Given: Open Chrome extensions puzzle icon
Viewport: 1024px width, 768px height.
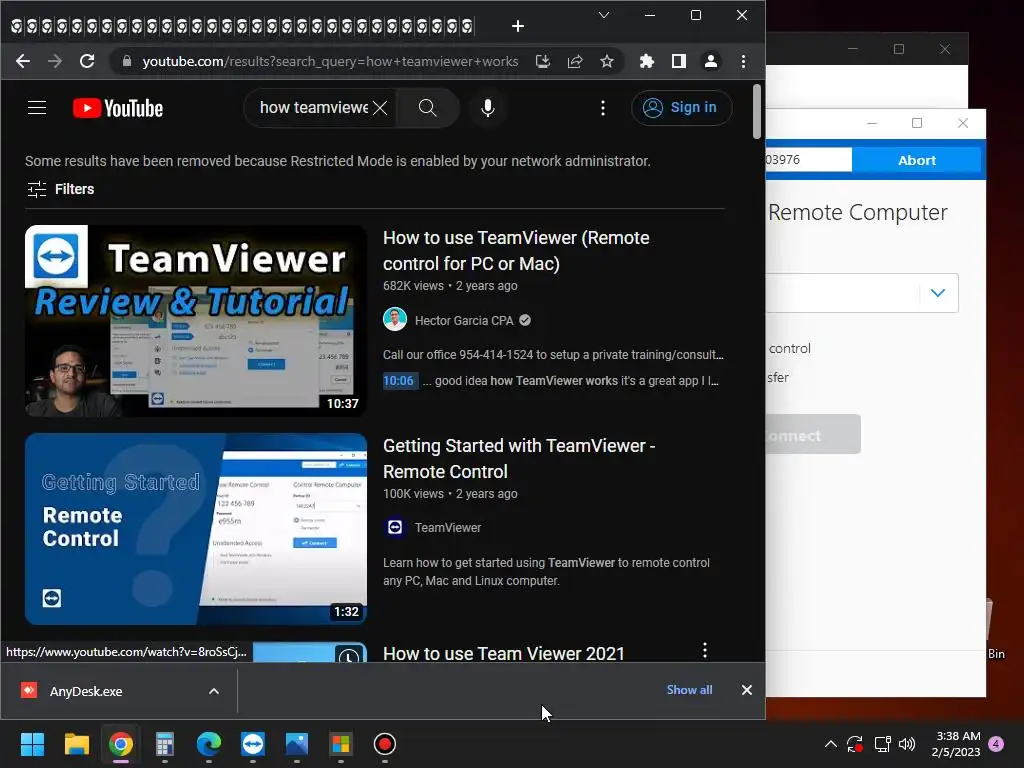Looking at the screenshot, I should tap(647, 61).
